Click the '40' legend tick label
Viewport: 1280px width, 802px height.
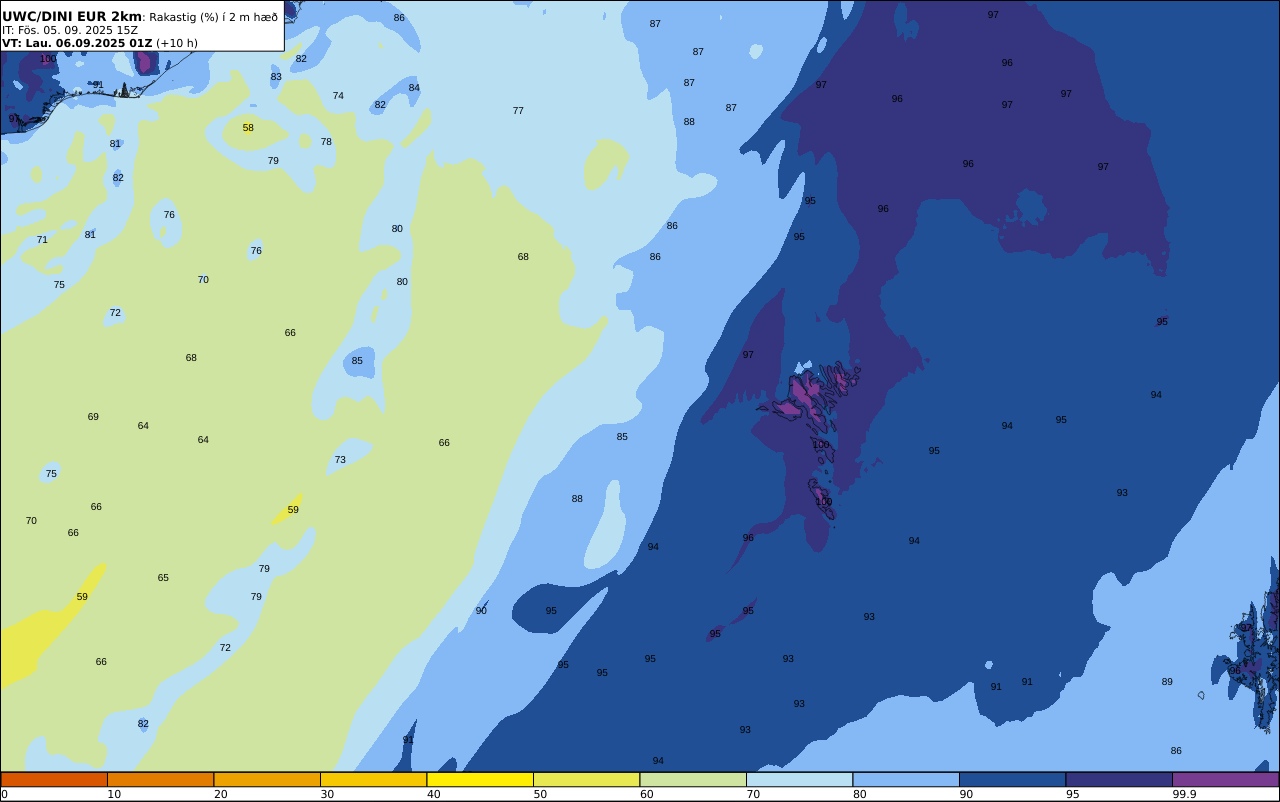tap(433, 794)
